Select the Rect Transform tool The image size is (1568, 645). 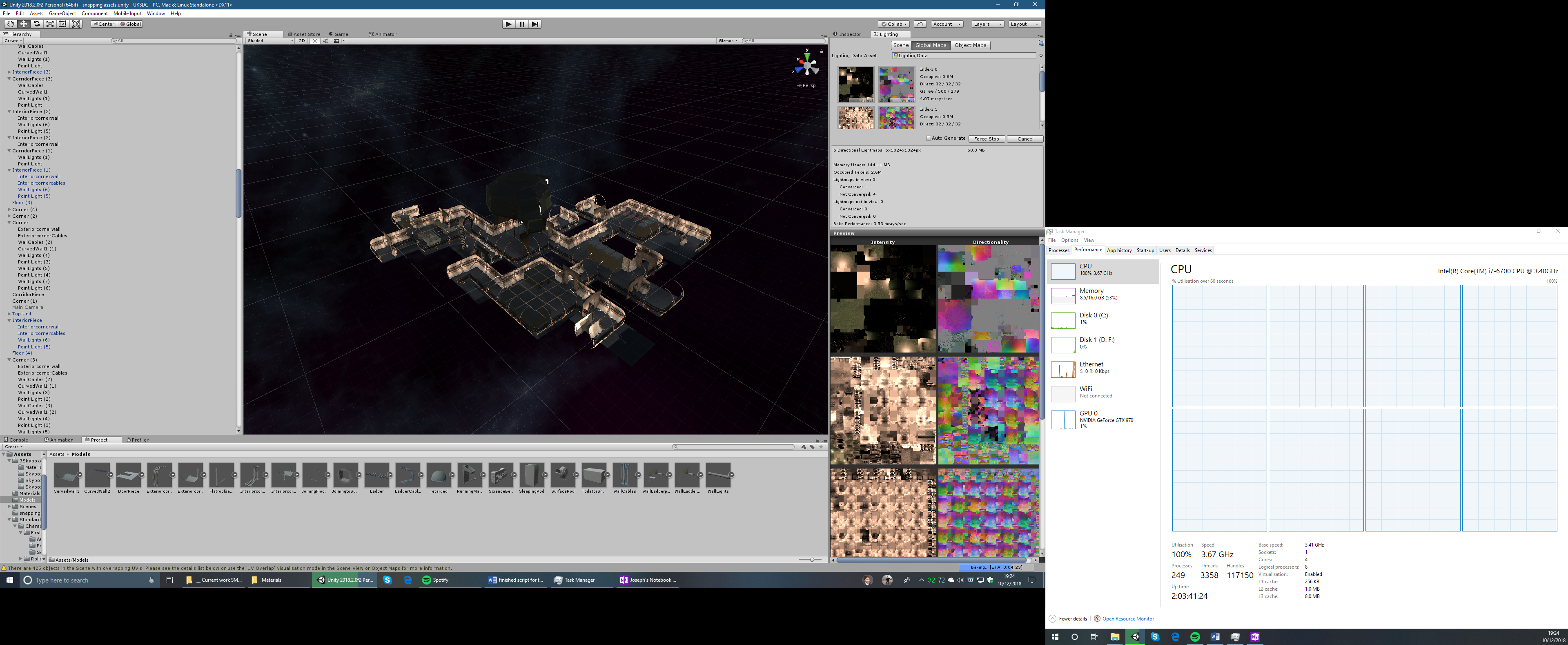click(63, 24)
